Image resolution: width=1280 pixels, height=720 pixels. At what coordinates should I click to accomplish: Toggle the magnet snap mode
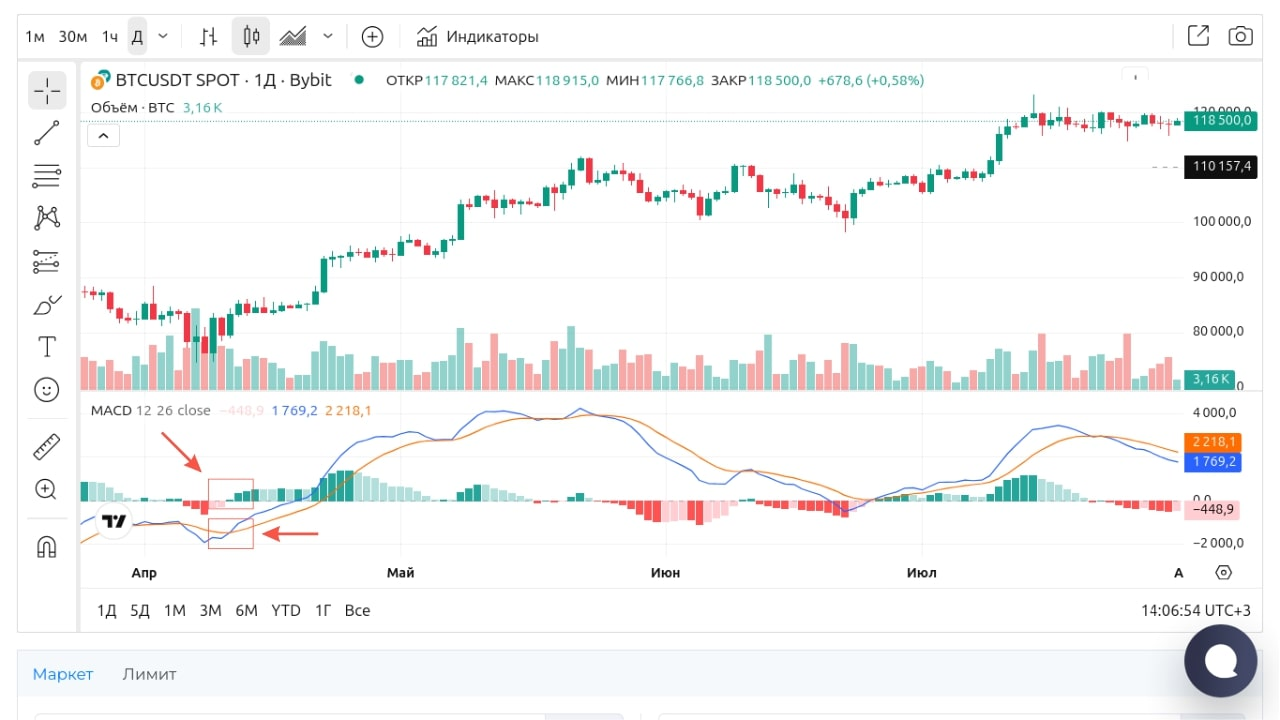coord(47,546)
